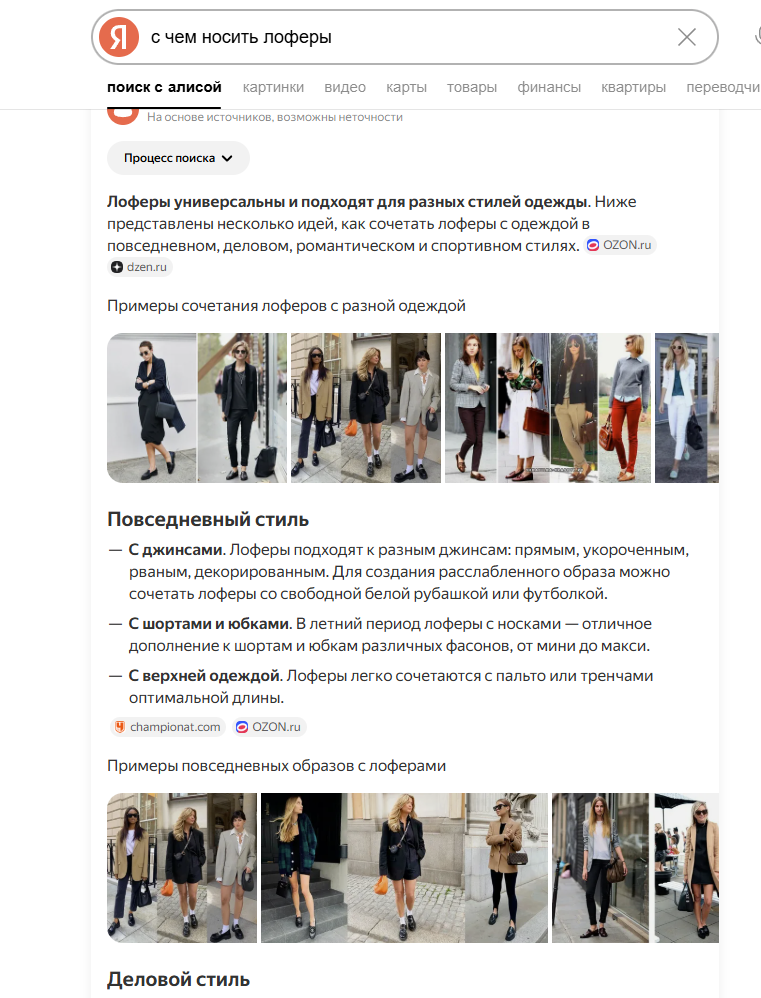
Task: Clear the search query with X icon
Action: click(x=687, y=37)
